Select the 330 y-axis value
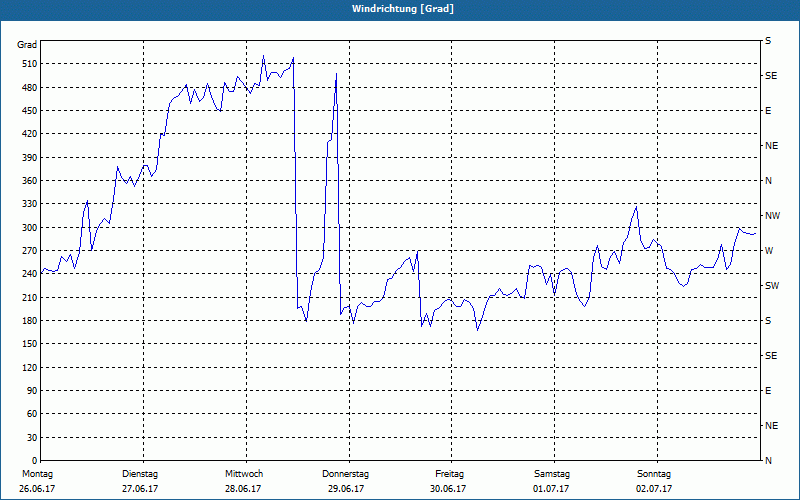This screenshot has width=800, height=500. pos(30,204)
